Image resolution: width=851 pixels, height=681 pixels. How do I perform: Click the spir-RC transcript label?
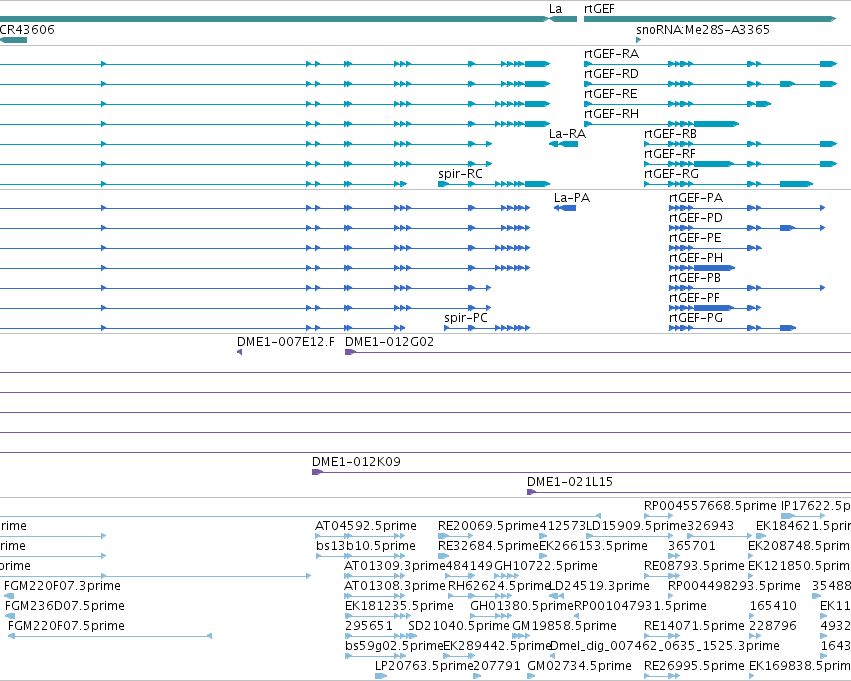[460, 174]
